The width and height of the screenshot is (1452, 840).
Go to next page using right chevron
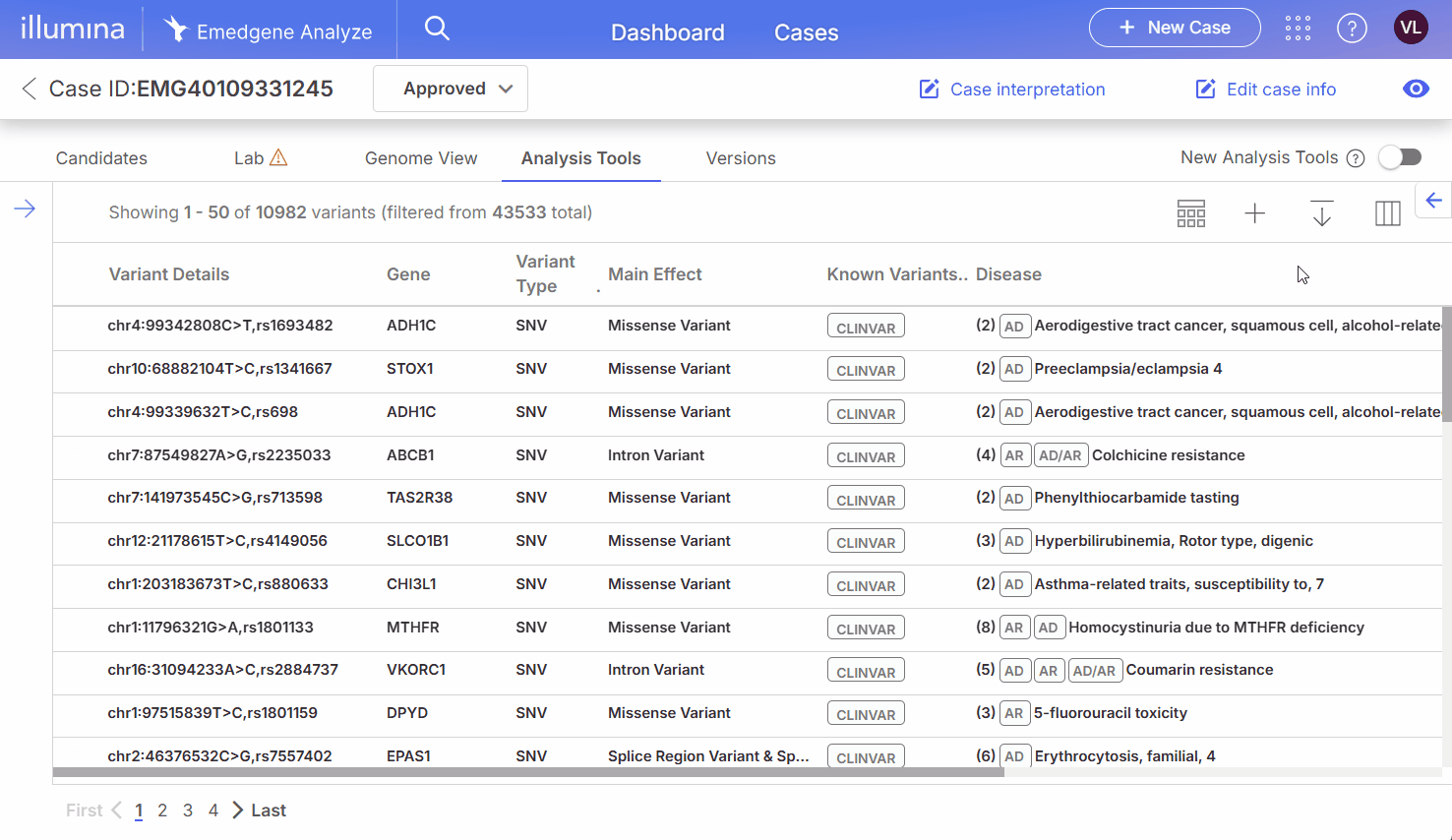point(237,810)
